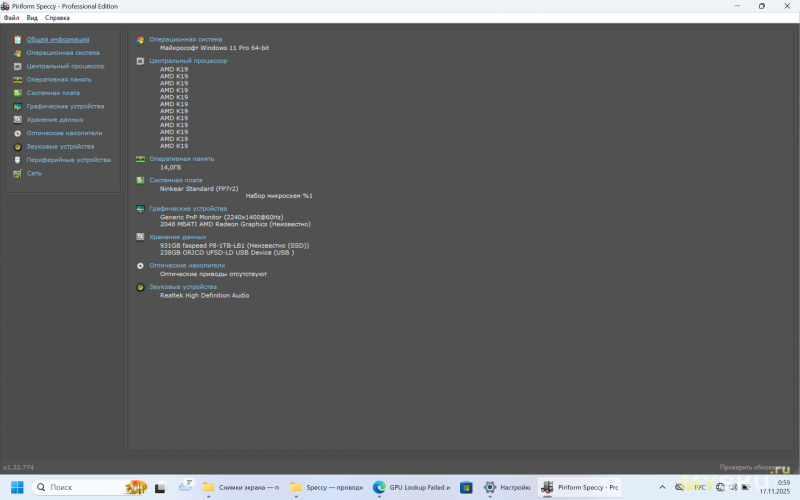
Task: Open Операционная система section from the sidebar
Action: click(x=62, y=52)
